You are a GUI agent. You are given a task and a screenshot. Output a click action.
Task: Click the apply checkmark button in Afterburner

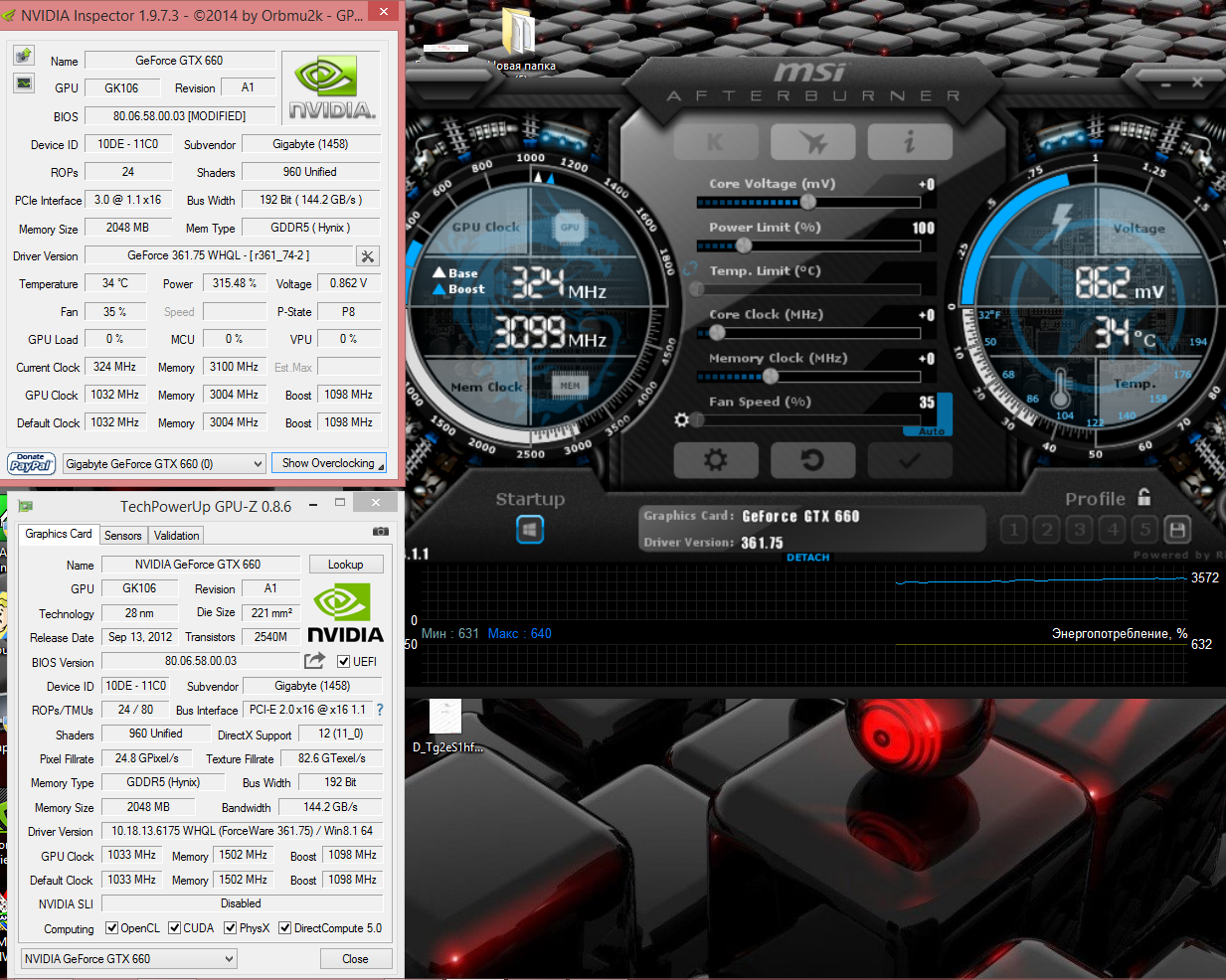[909, 460]
